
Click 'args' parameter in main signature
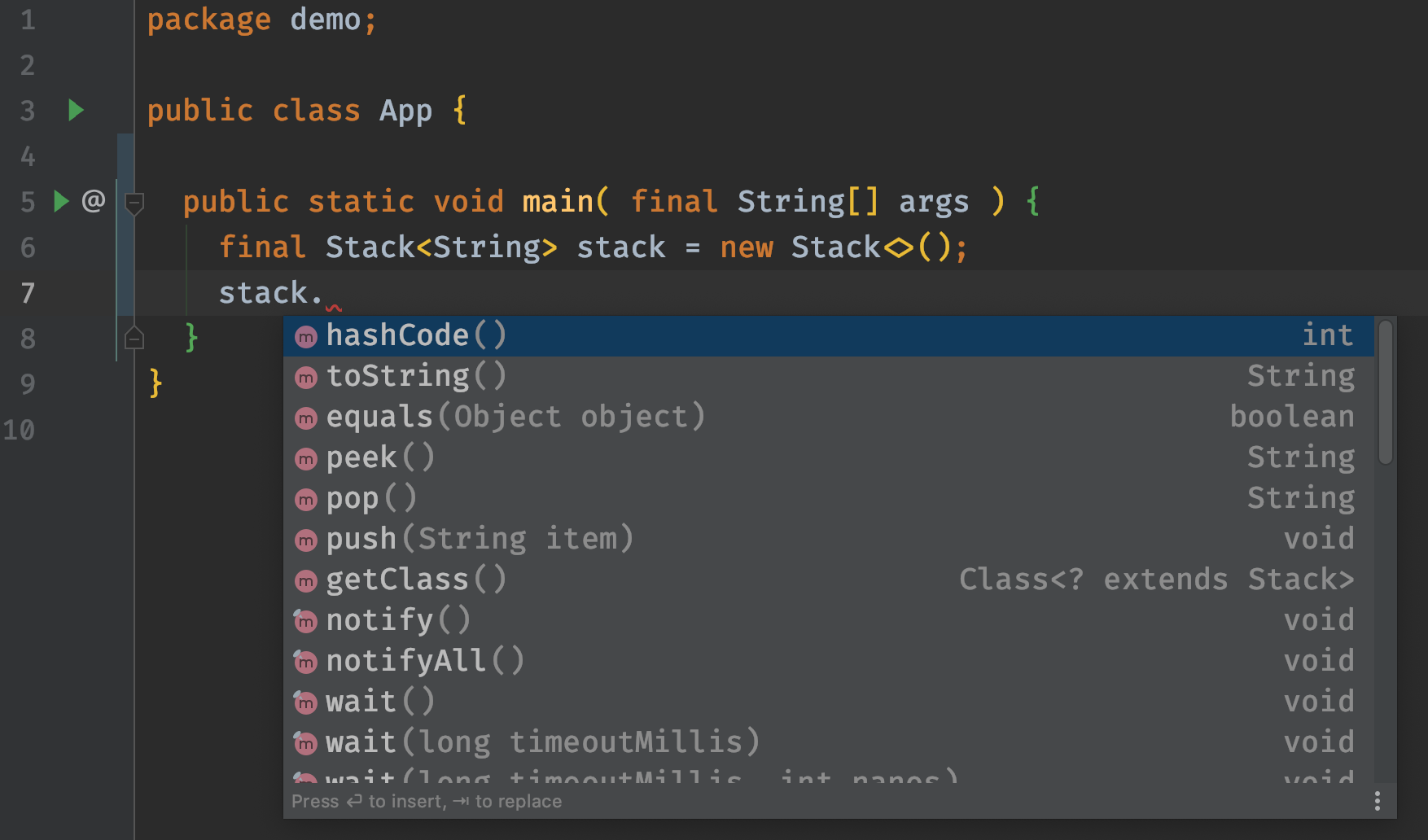934,203
